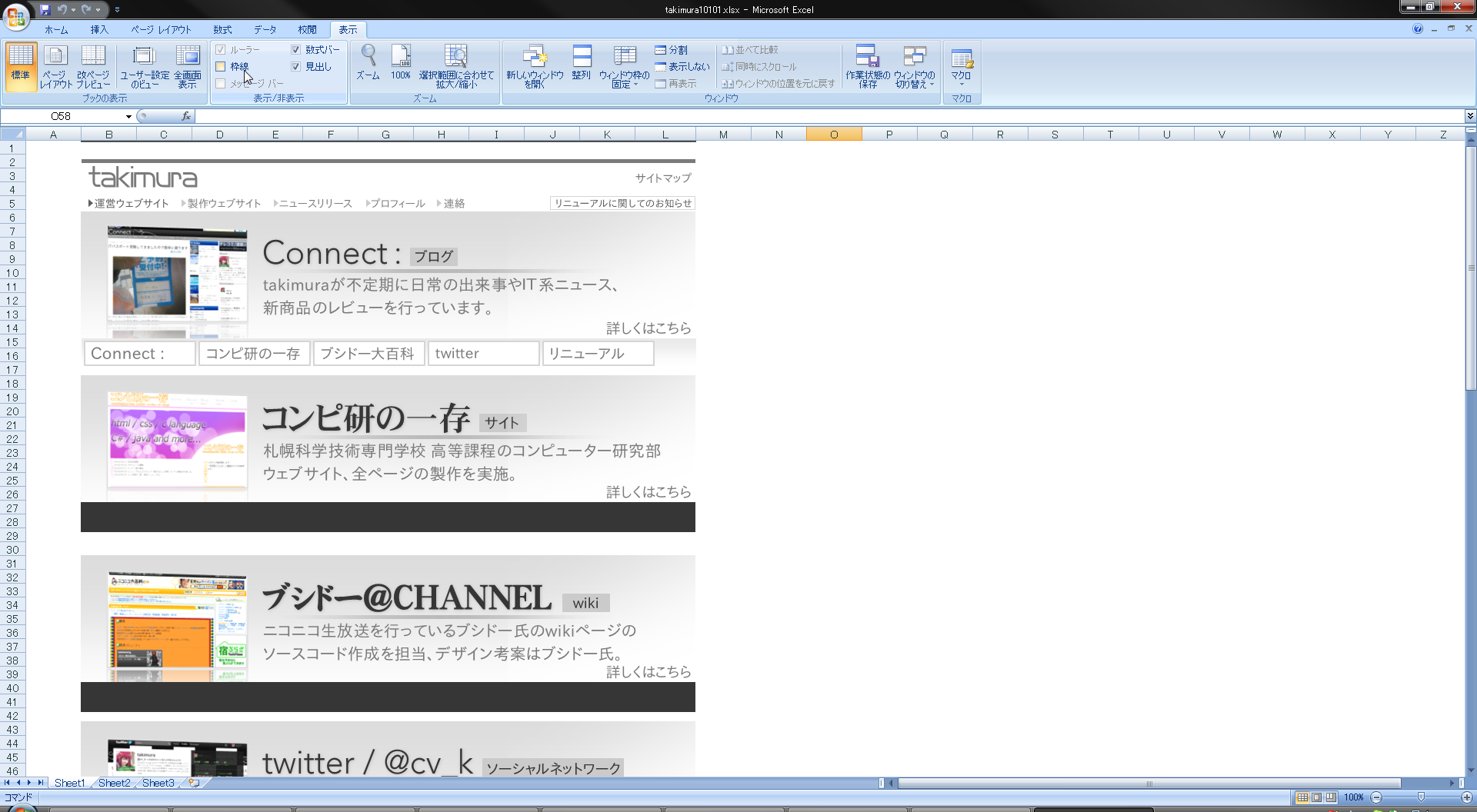
Task: Click the サイトマップ link
Action: pyautogui.click(x=663, y=178)
